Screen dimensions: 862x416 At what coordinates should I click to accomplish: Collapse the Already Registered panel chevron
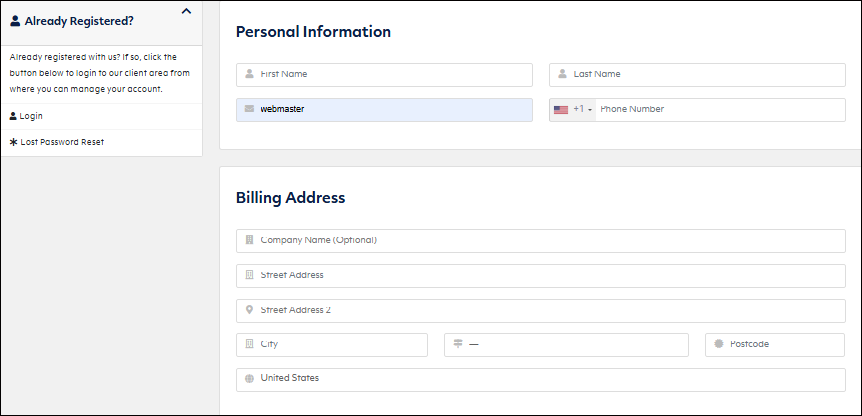click(x=186, y=11)
